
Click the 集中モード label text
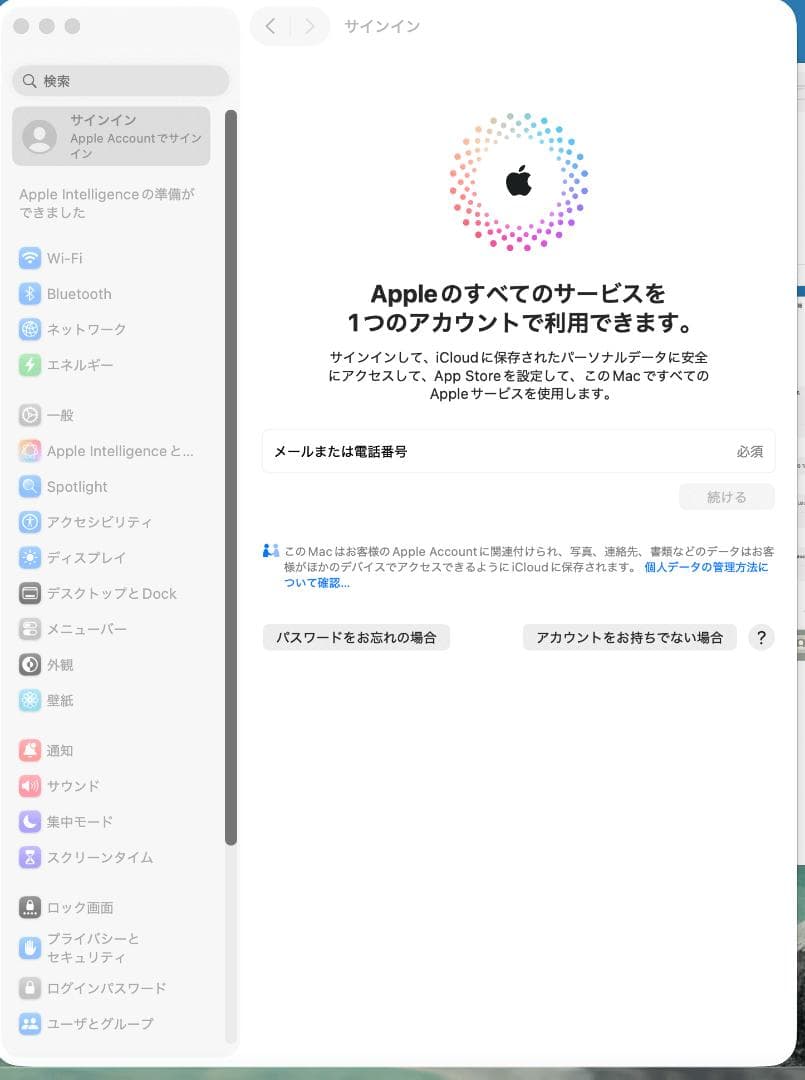80,822
